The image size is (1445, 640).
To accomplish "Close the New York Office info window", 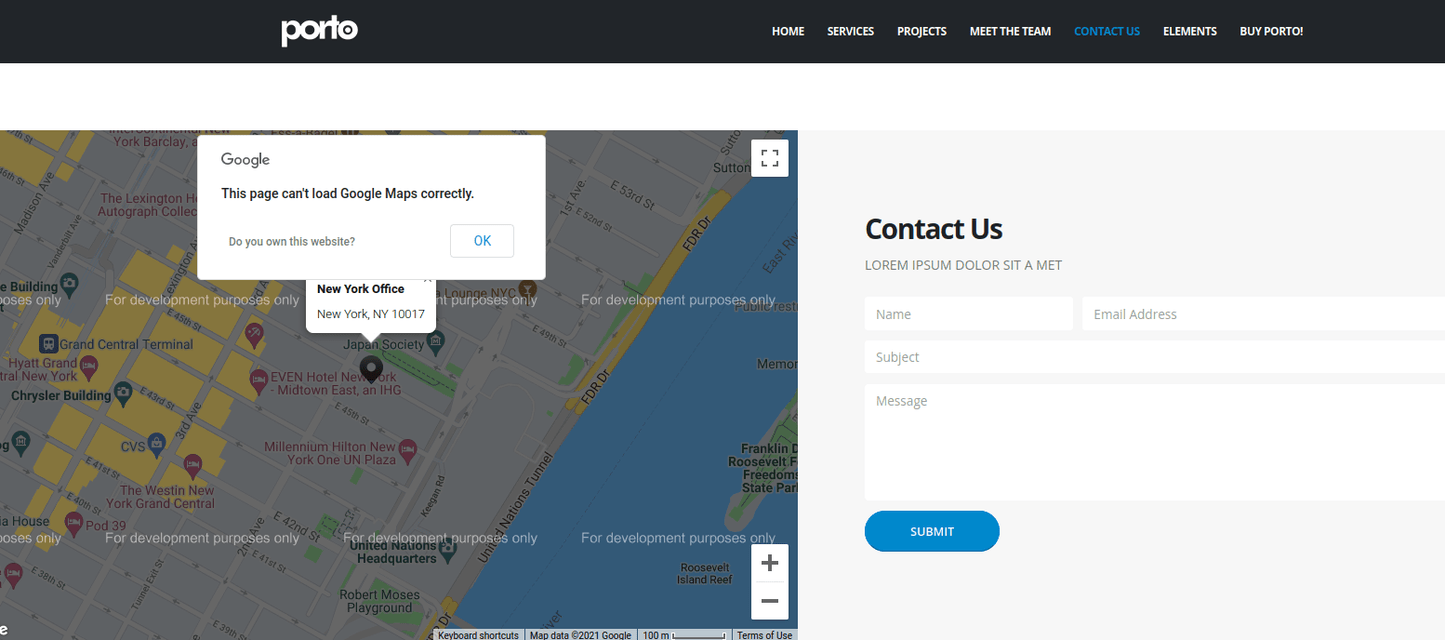I will click(428, 282).
